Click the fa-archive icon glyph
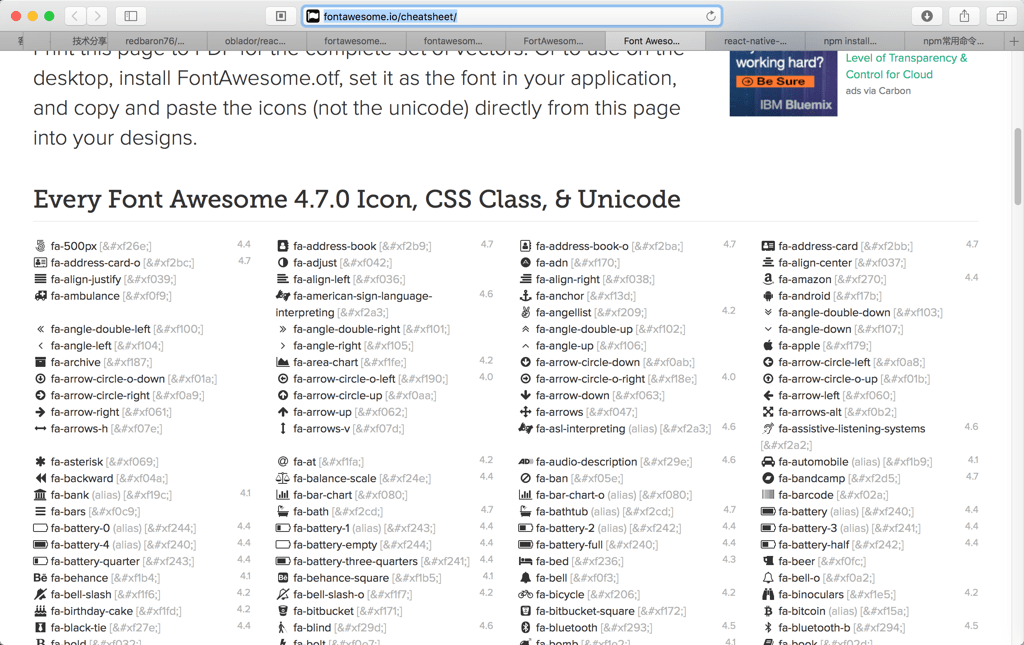1024x645 pixels. (x=40, y=362)
